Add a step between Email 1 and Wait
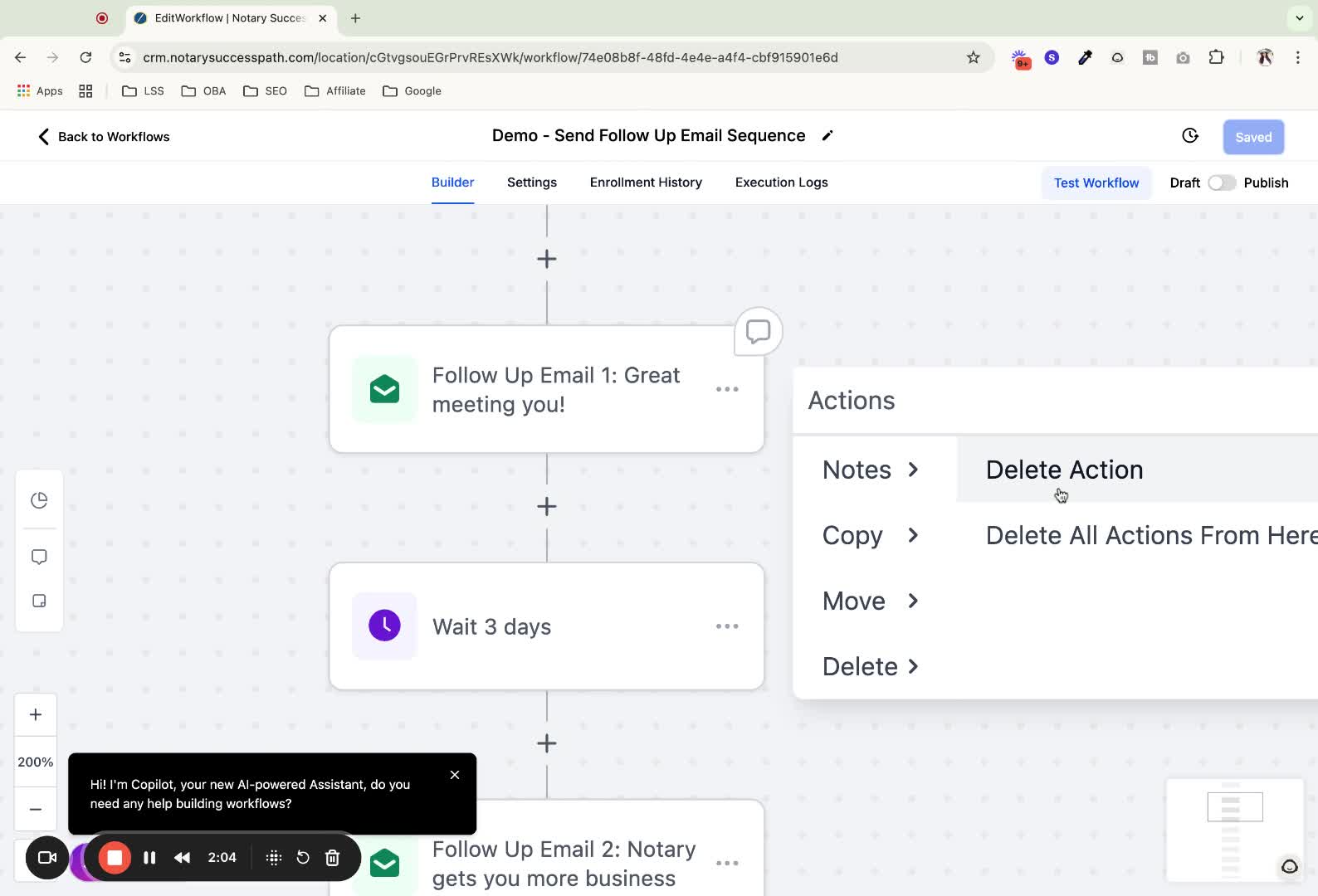The width and height of the screenshot is (1318, 896). point(546,506)
